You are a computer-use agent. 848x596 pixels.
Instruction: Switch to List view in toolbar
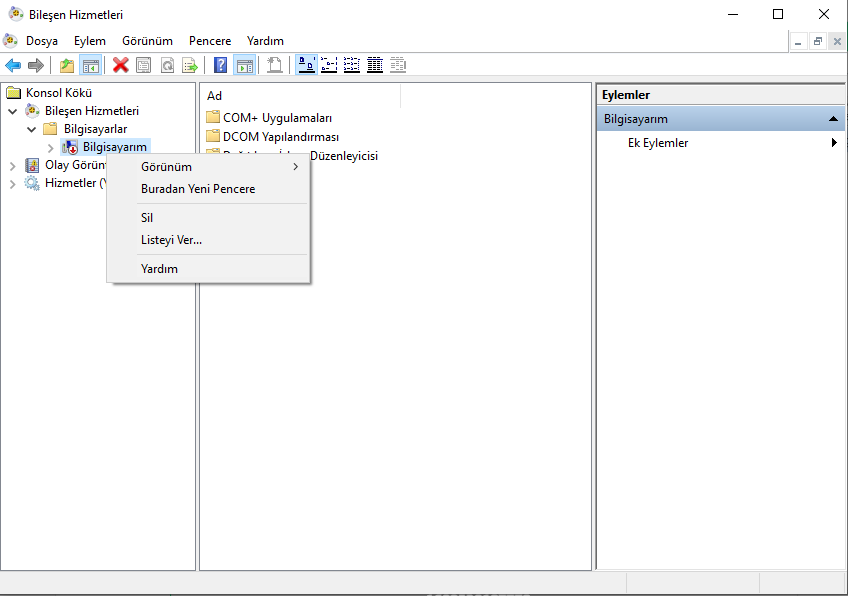click(x=352, y=65)
